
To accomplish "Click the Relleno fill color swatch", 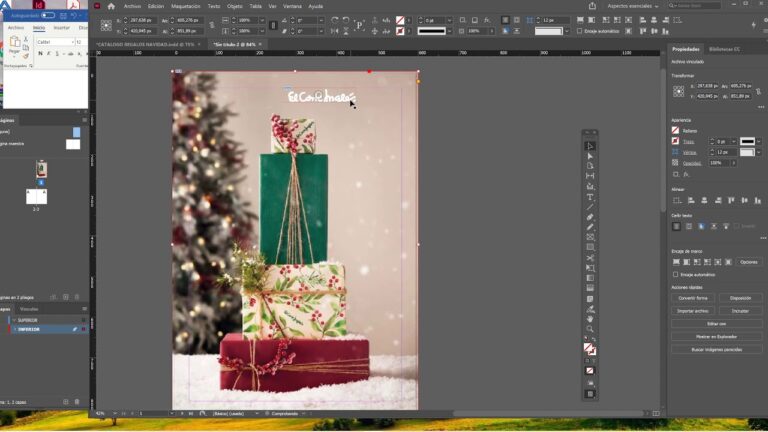I will point(676,130).
